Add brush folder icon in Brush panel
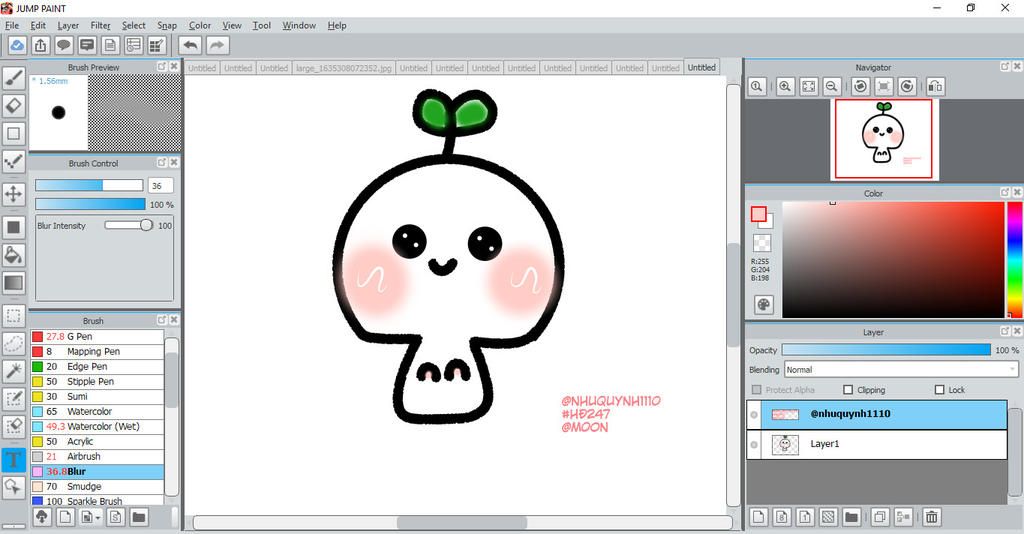This screenshot has width=1024, height=534. point(138,517)
